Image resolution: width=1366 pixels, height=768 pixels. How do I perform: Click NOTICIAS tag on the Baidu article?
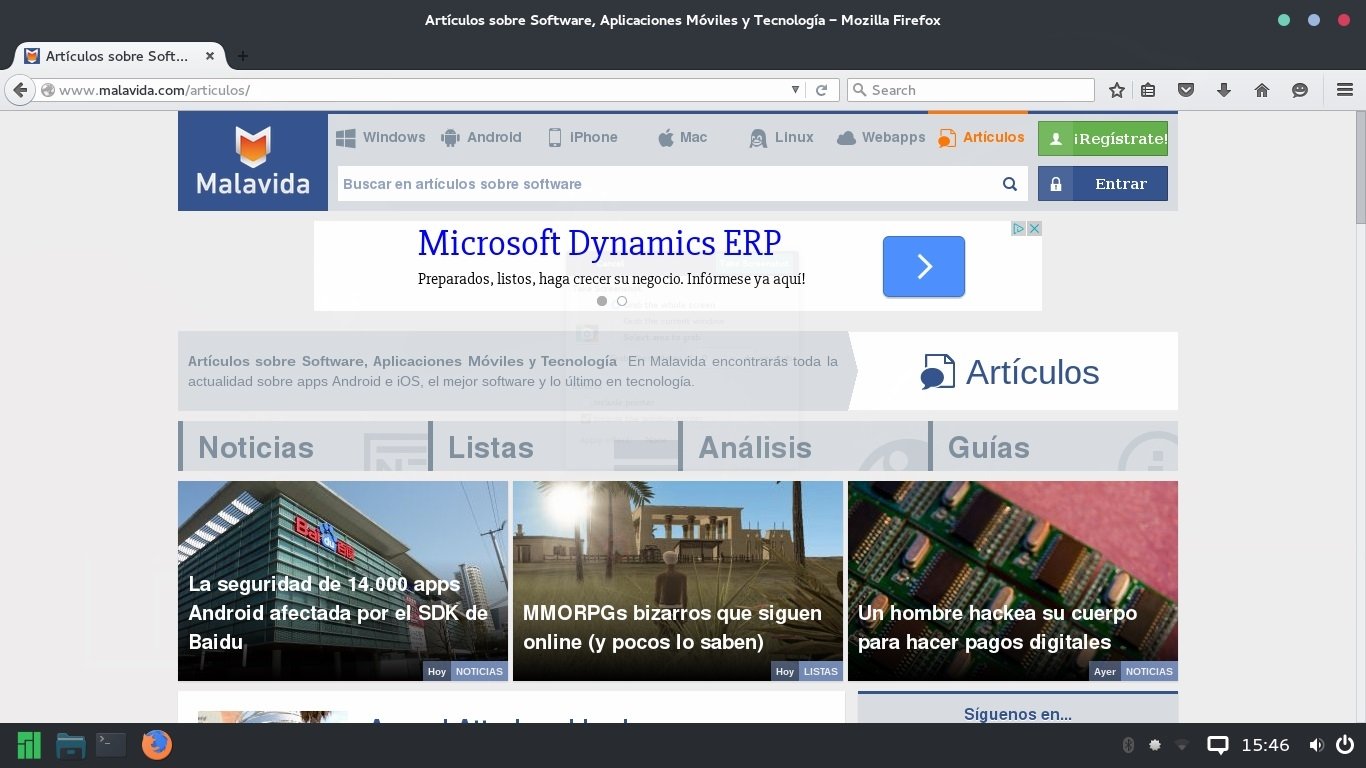(479, 671)
